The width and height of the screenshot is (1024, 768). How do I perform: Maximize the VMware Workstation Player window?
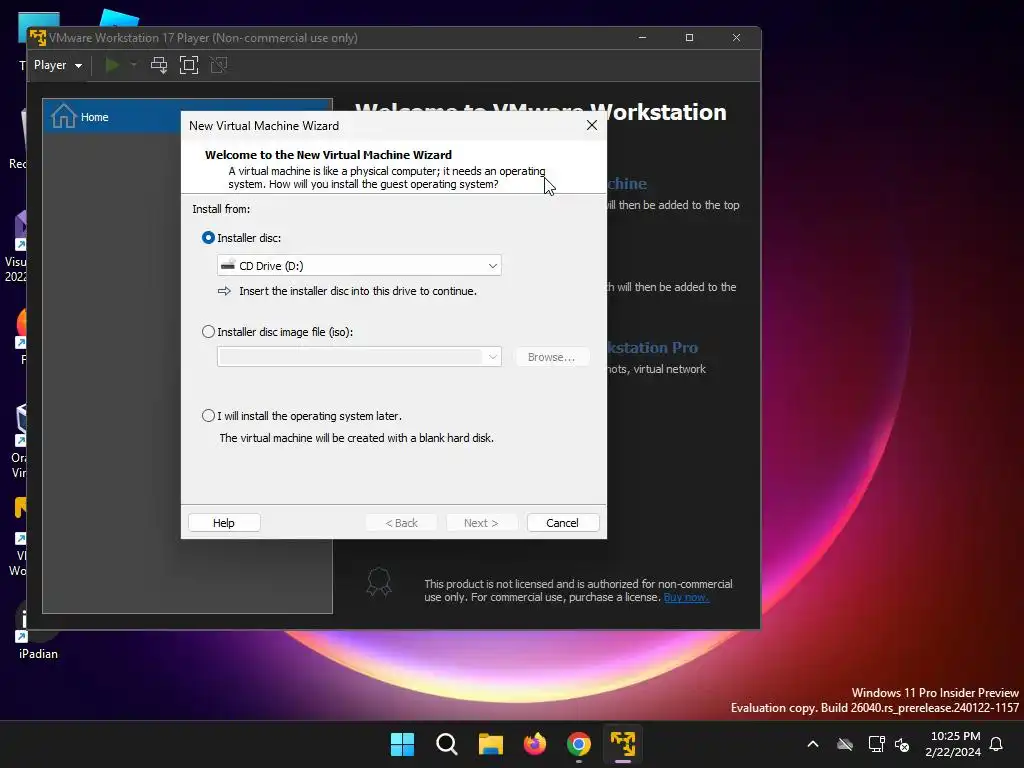click(690, 38)
